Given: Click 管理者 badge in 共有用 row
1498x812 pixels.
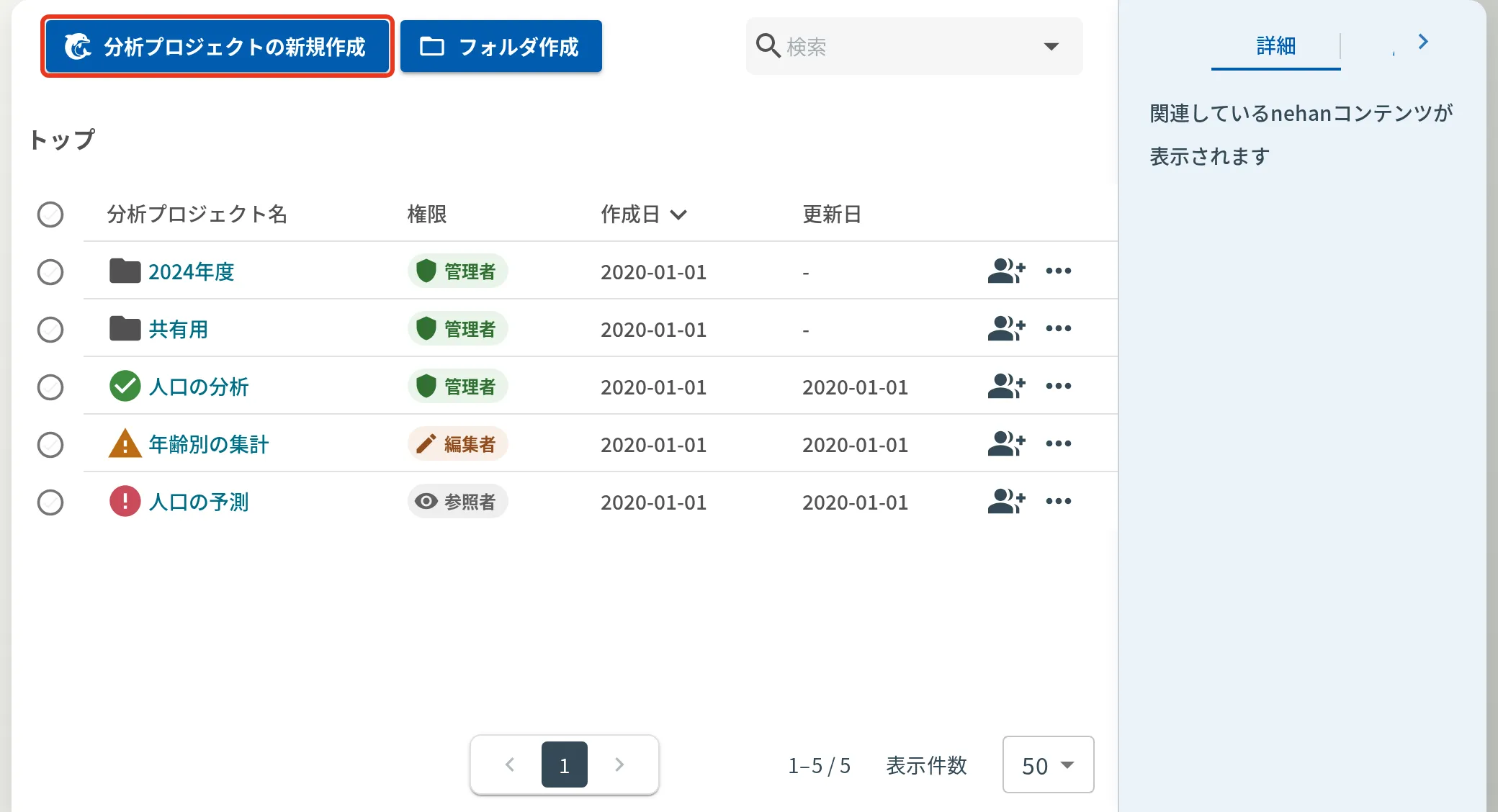Looking at the screenshot, I should (457, 329).
